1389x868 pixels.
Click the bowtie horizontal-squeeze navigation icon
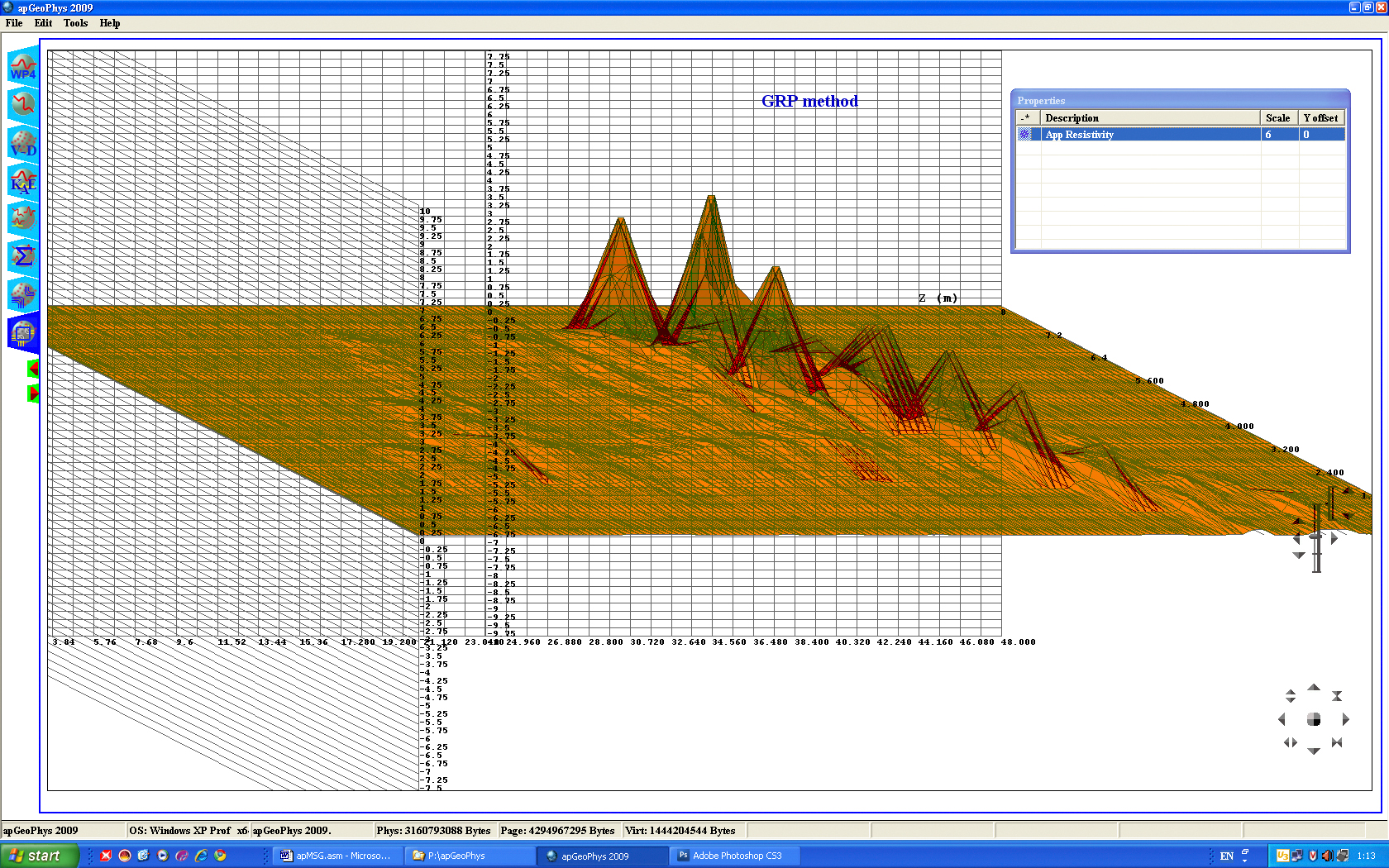(x=1337, y=742)
